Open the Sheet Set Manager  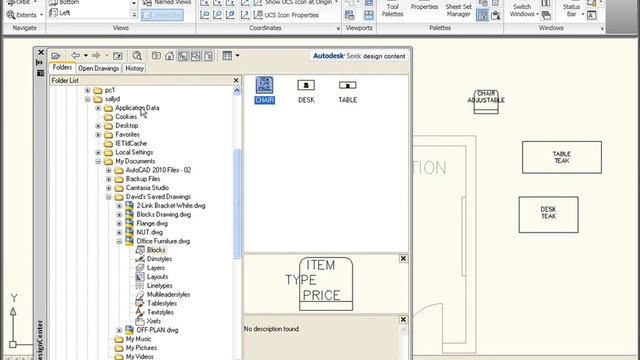[x=459, y=10]
